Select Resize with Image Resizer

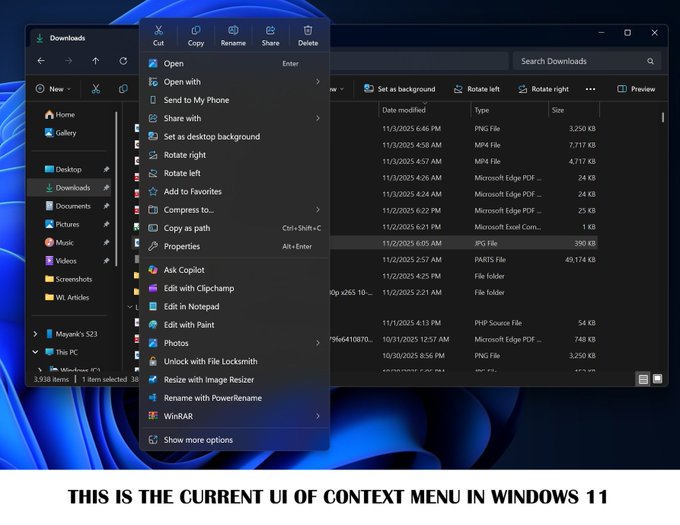click(x=208, y=380)
